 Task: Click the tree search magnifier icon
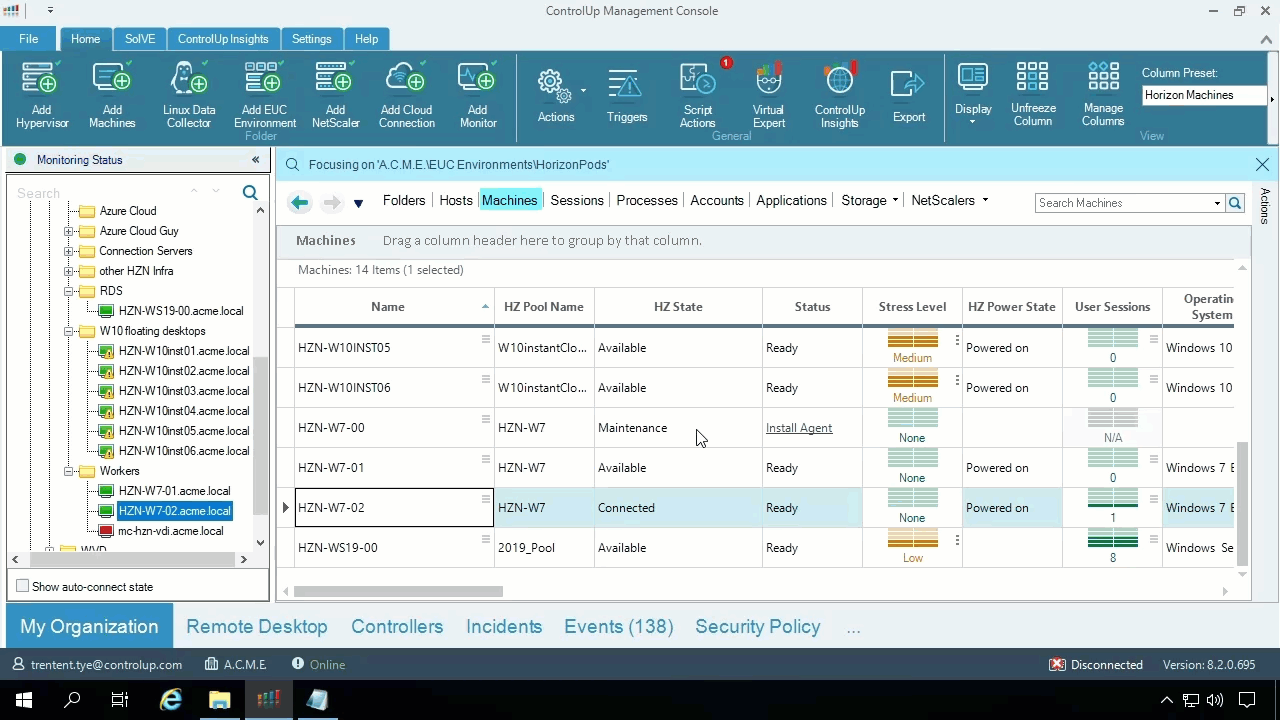point(250,193)
